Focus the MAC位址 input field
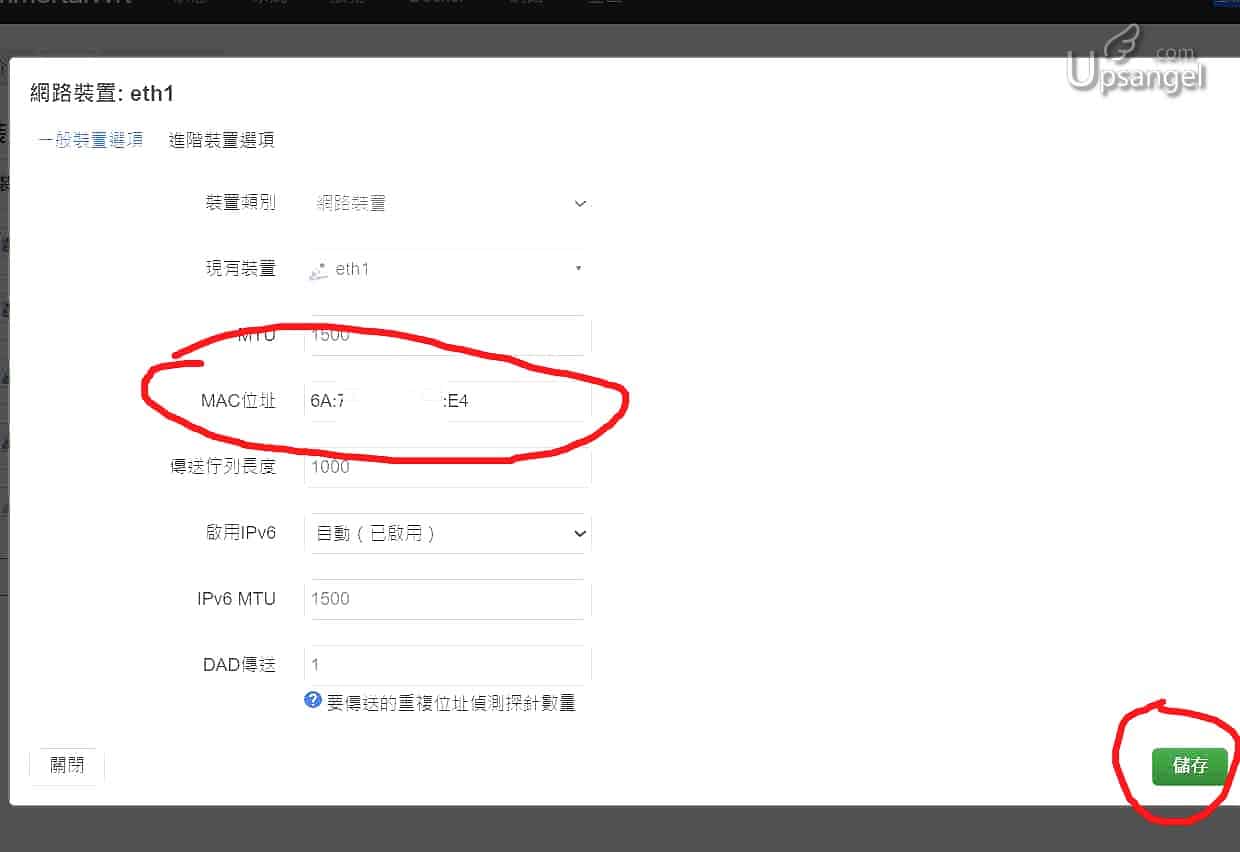The image size is (1240, 852). 447,401
